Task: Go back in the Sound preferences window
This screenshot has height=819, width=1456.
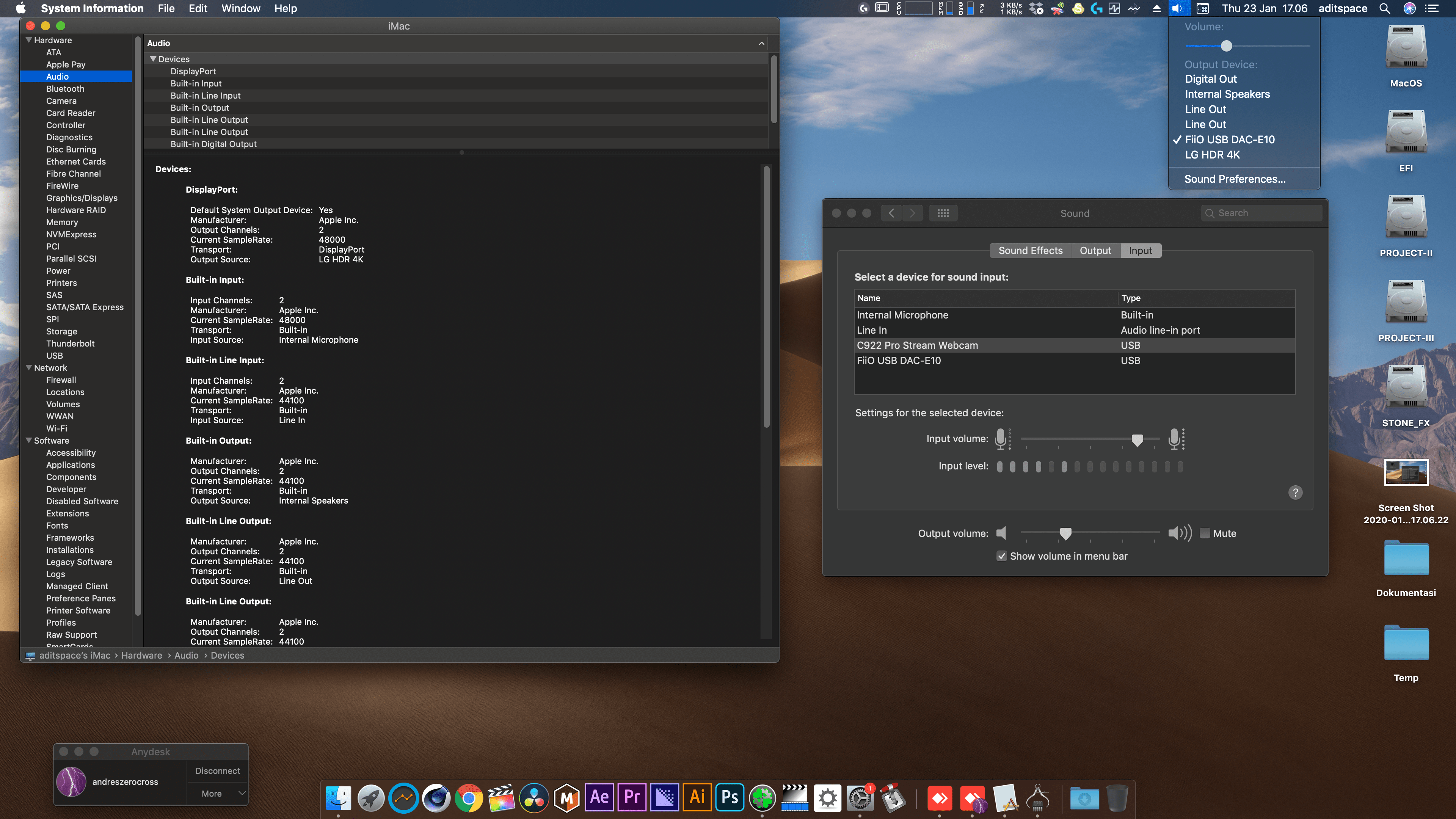Action: click(x=891, y=213)
